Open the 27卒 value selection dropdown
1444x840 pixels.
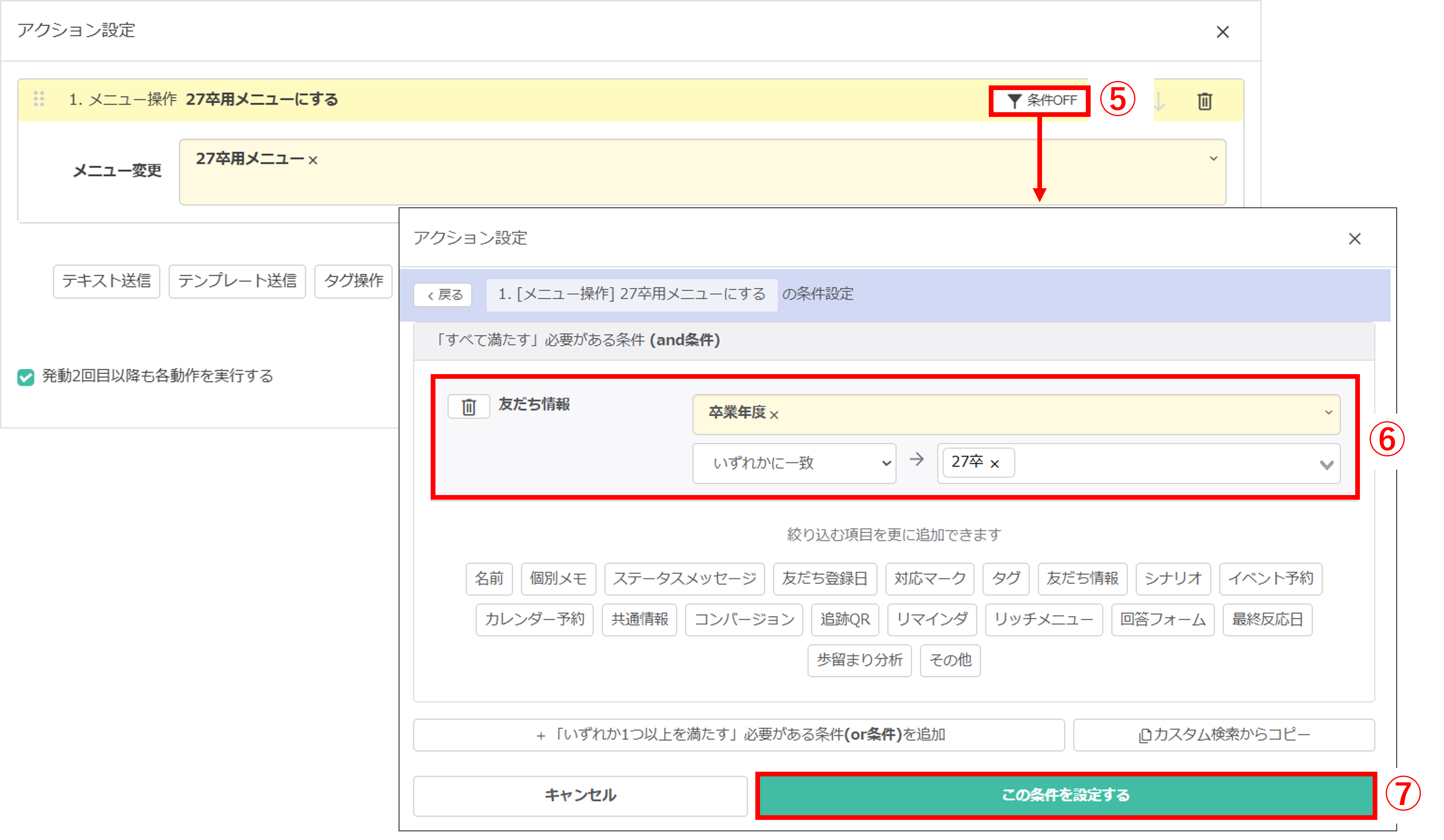pyautogui.click(x=1326, y=465)
